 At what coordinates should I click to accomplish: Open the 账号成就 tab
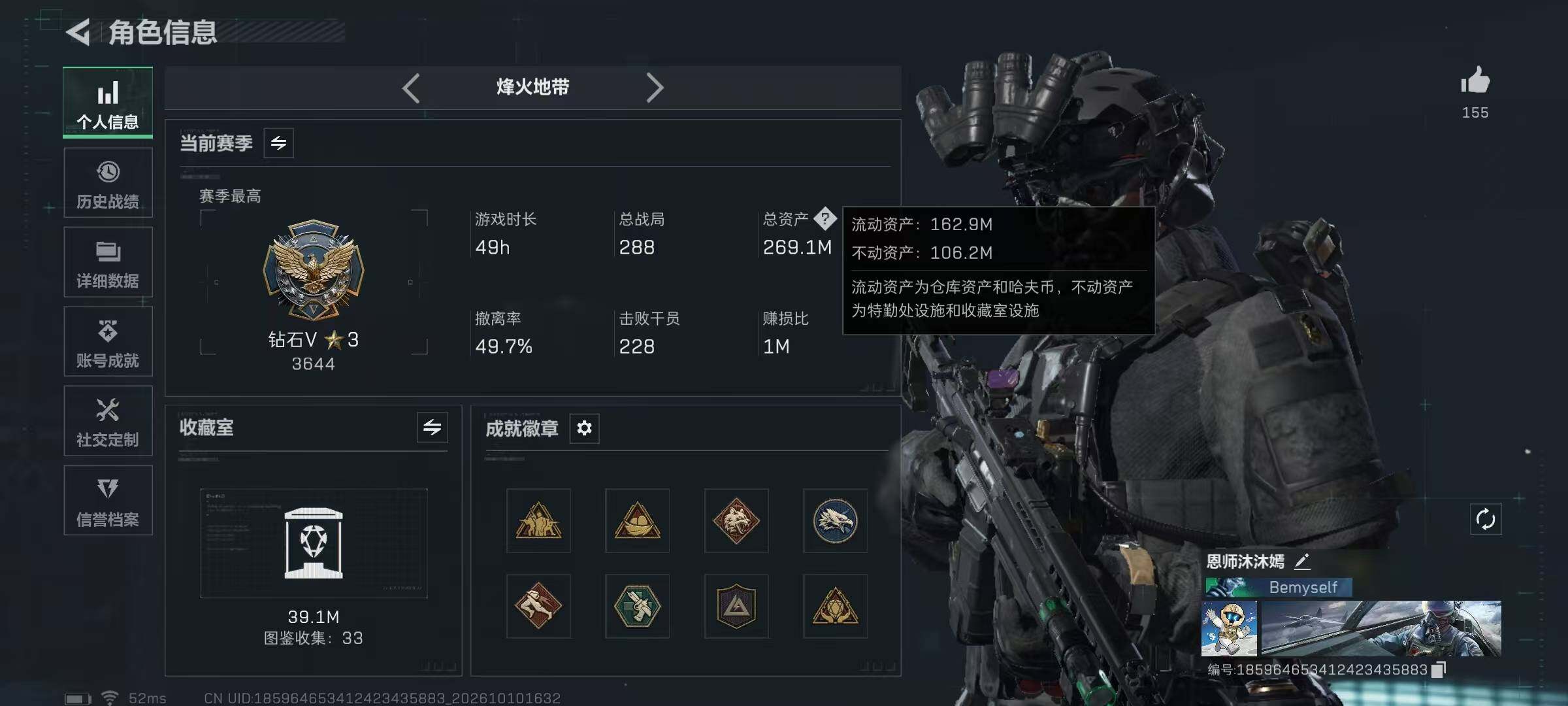[108, 341]
